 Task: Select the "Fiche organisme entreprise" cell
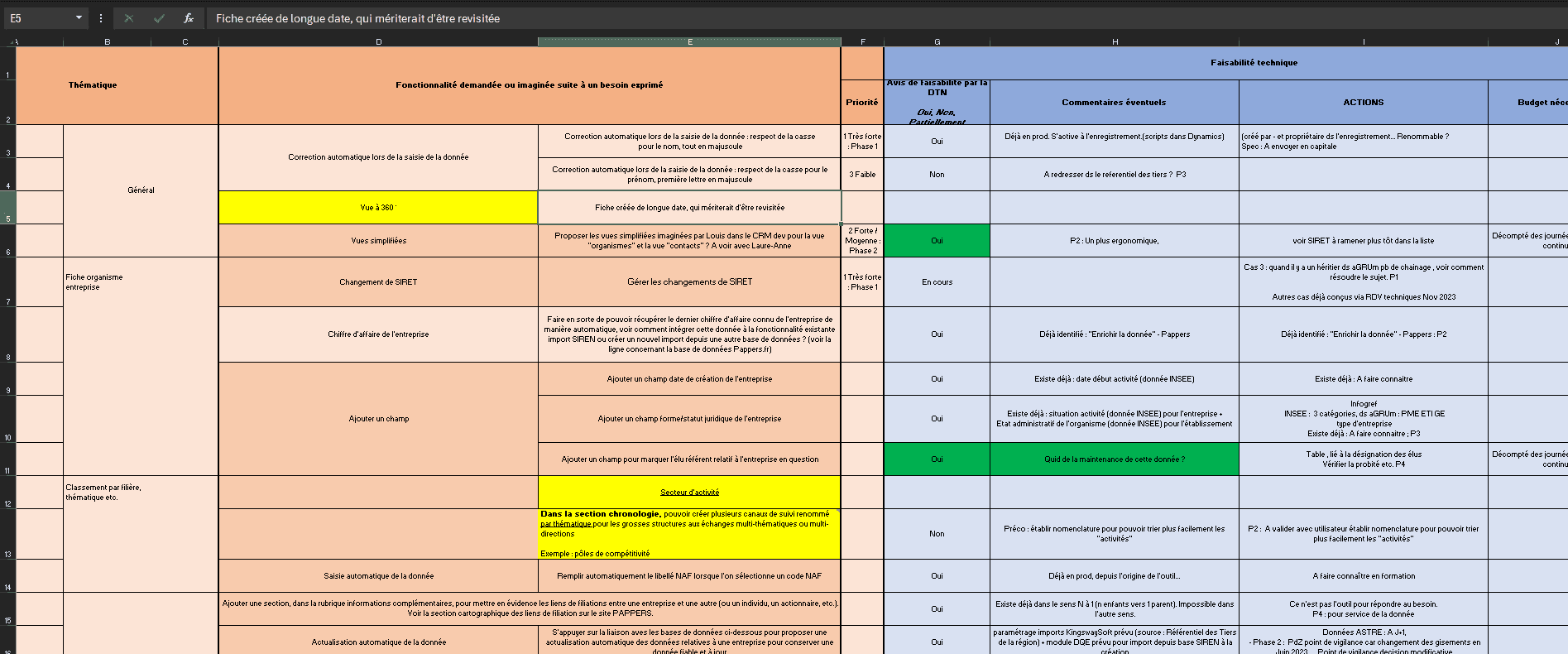click(141, 366)
